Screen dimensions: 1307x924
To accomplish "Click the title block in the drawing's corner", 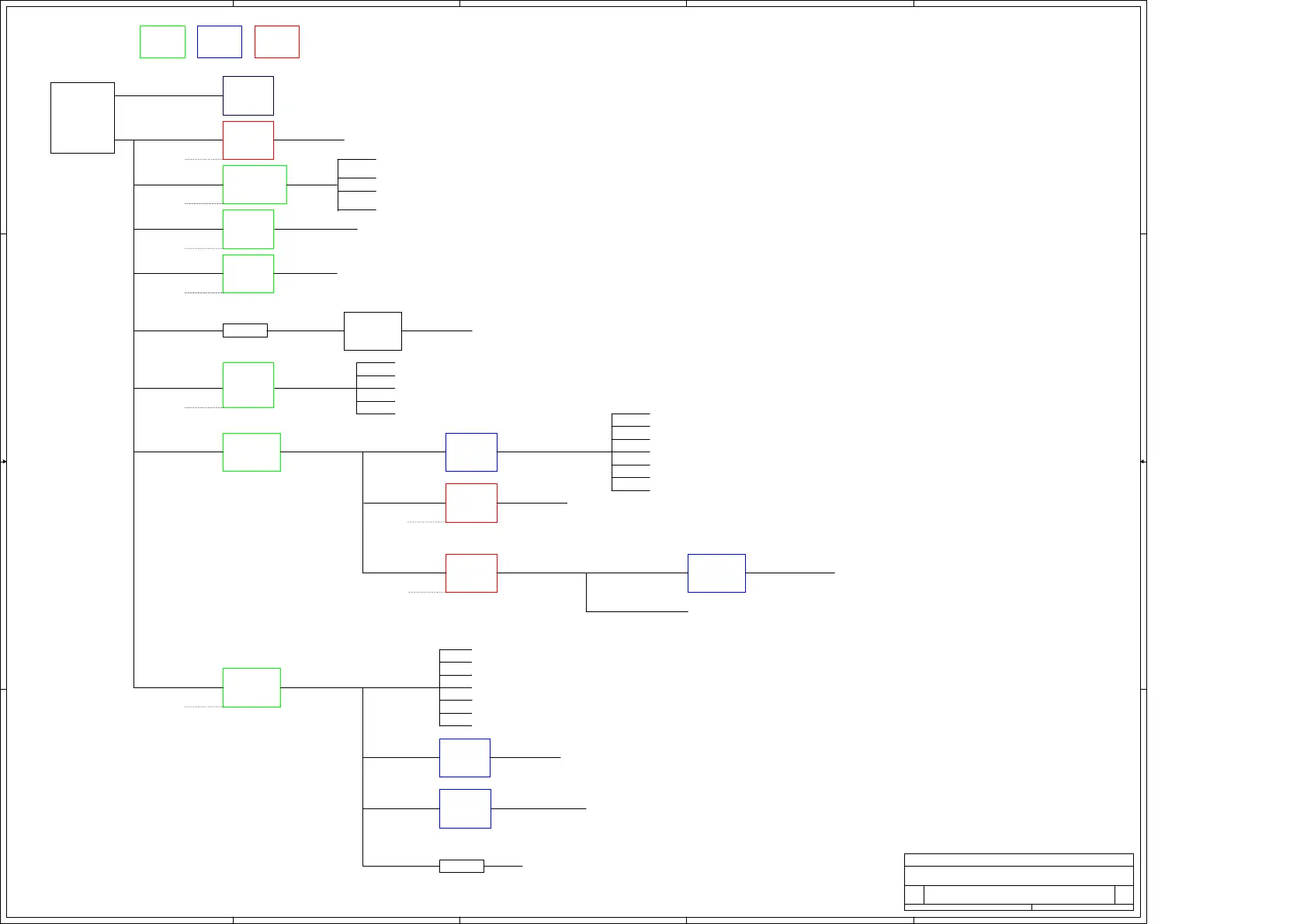I will coord(1019,882).
